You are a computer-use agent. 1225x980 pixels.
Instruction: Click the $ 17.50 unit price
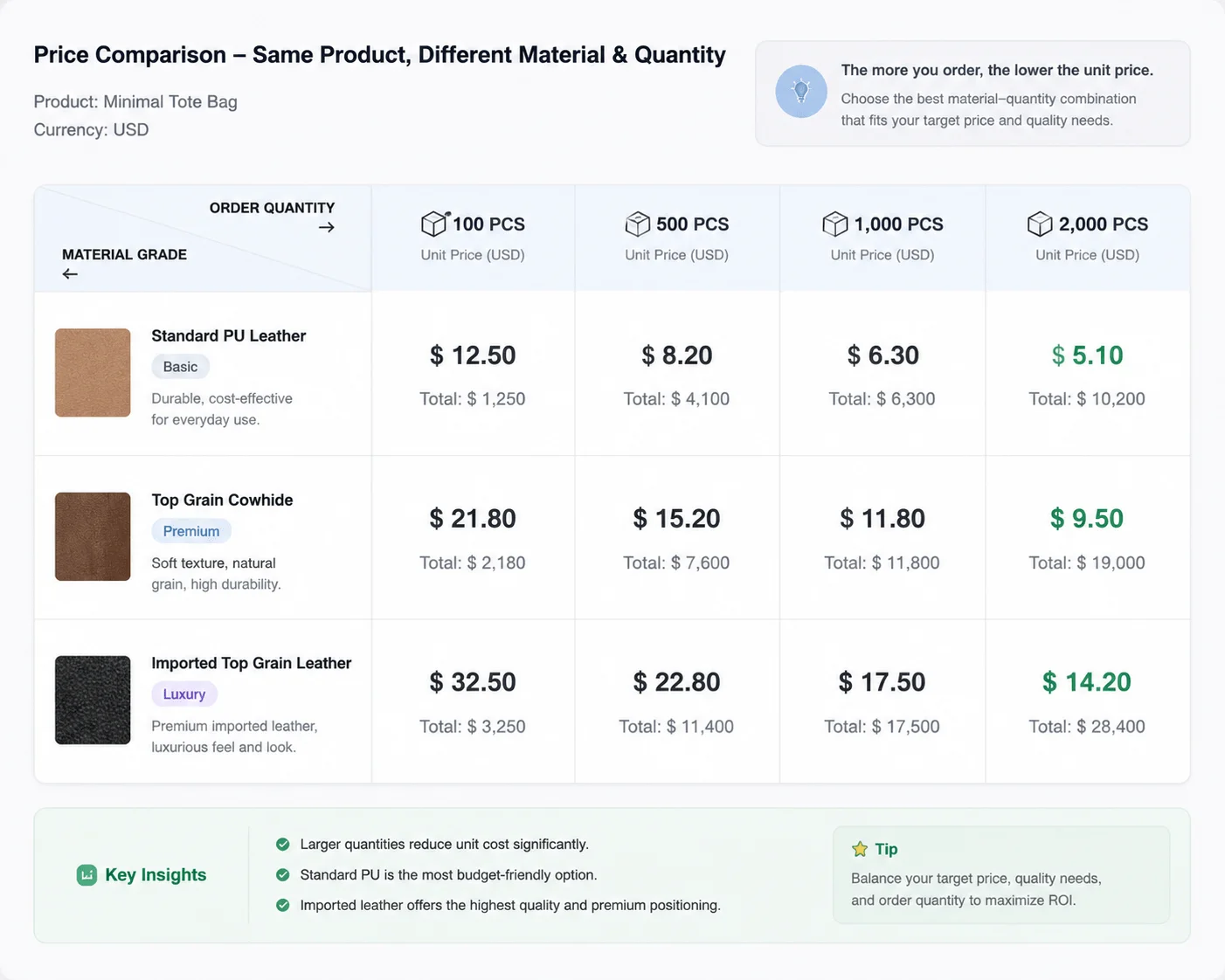click(882, 682)
